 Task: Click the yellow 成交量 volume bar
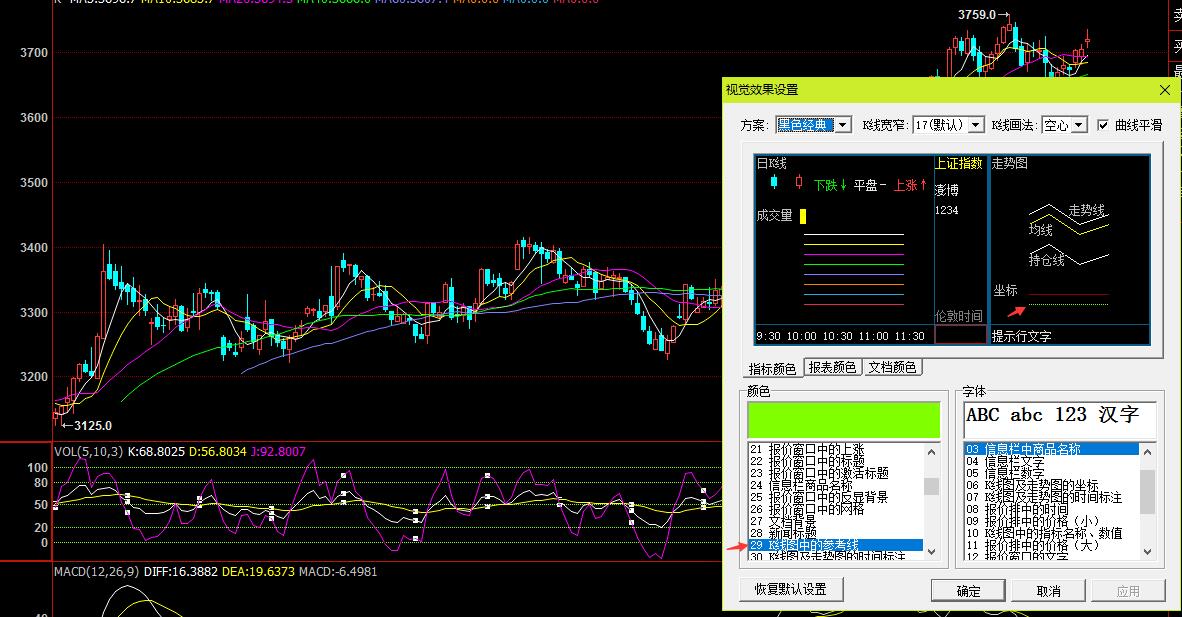coord(802,215)
